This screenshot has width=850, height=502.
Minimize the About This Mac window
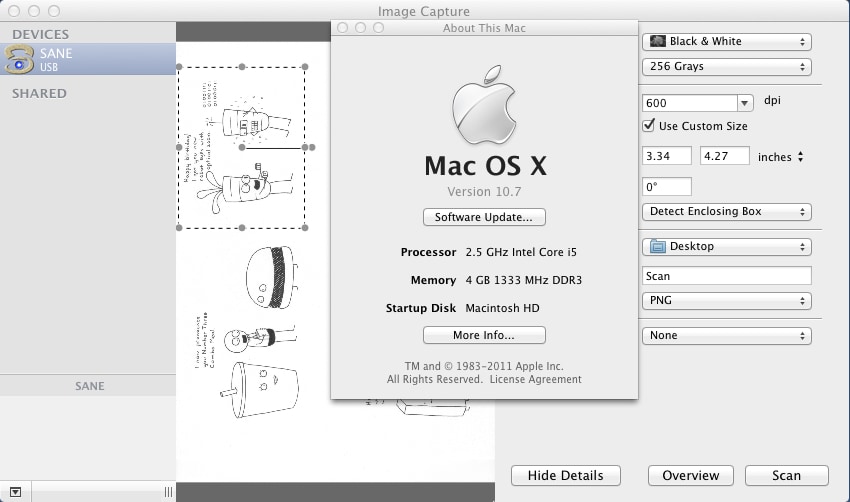[360, 28]
